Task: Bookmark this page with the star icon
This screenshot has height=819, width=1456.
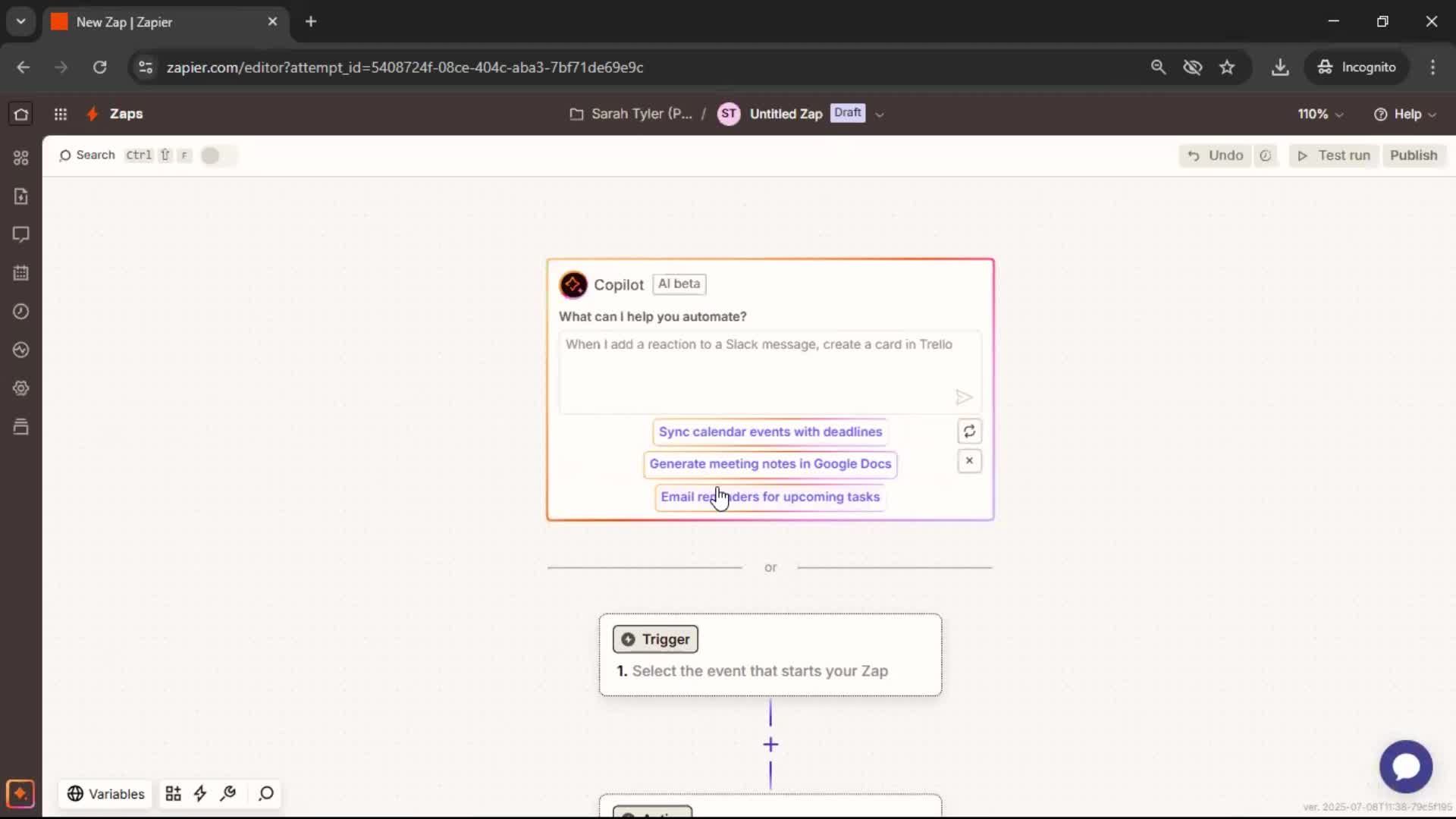Action: [x=1227, y=67]
